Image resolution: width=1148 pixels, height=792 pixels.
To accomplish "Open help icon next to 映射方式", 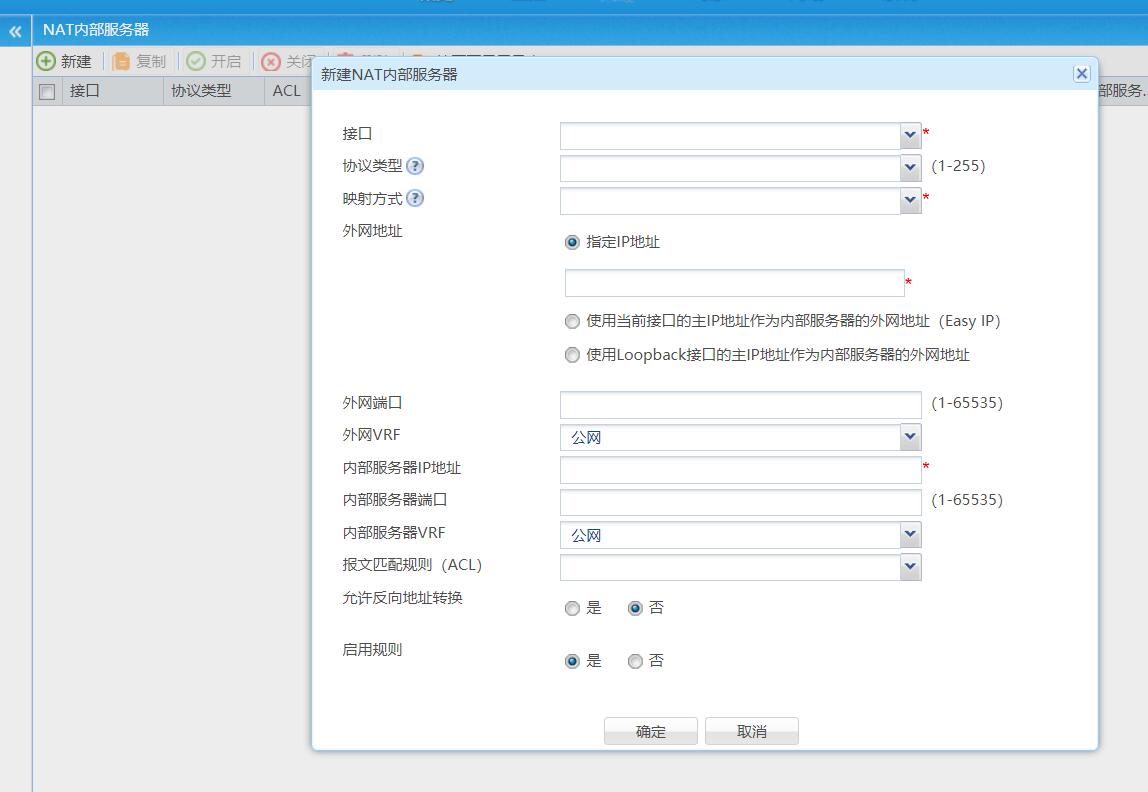I will (415, 198).
